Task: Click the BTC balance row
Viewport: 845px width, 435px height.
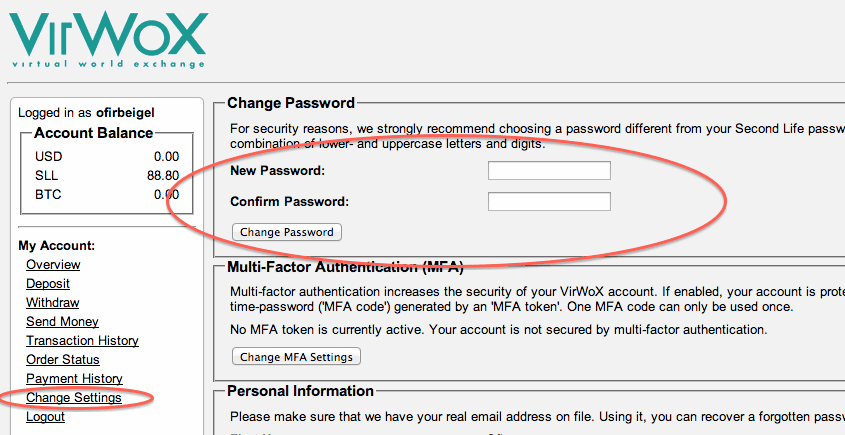Action: (106, 195)
